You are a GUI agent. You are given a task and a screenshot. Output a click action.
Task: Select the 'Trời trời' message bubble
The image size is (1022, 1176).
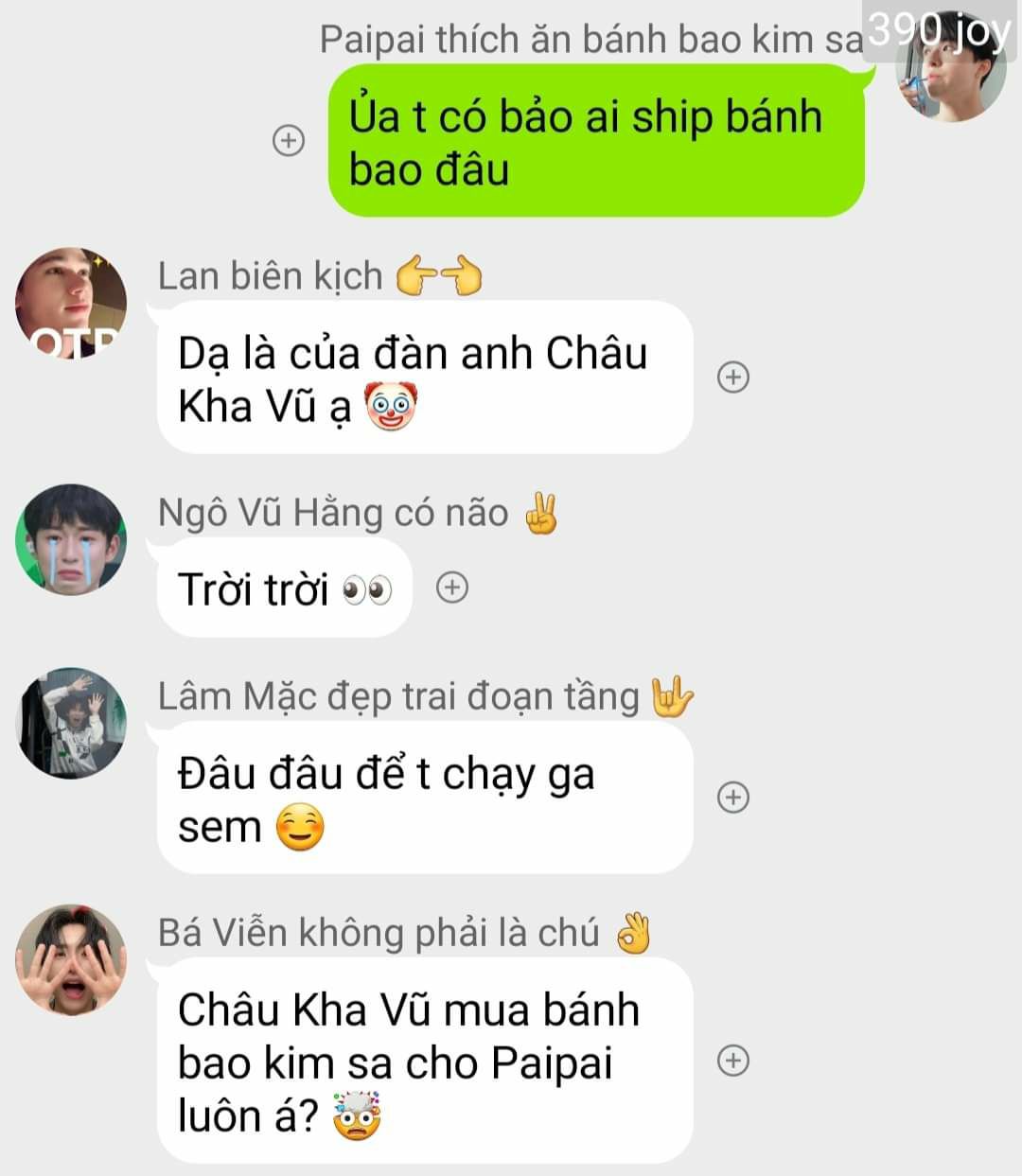pyautogui.click(x=285, y=588)
